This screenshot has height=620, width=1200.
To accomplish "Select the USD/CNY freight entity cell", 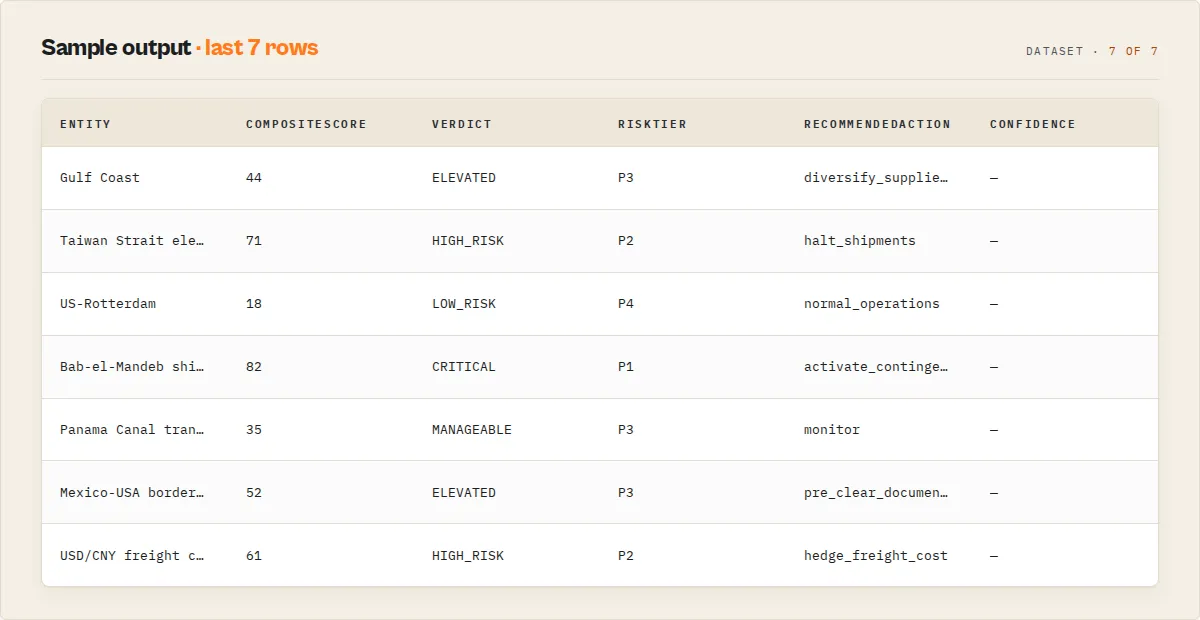I will 132,556.
